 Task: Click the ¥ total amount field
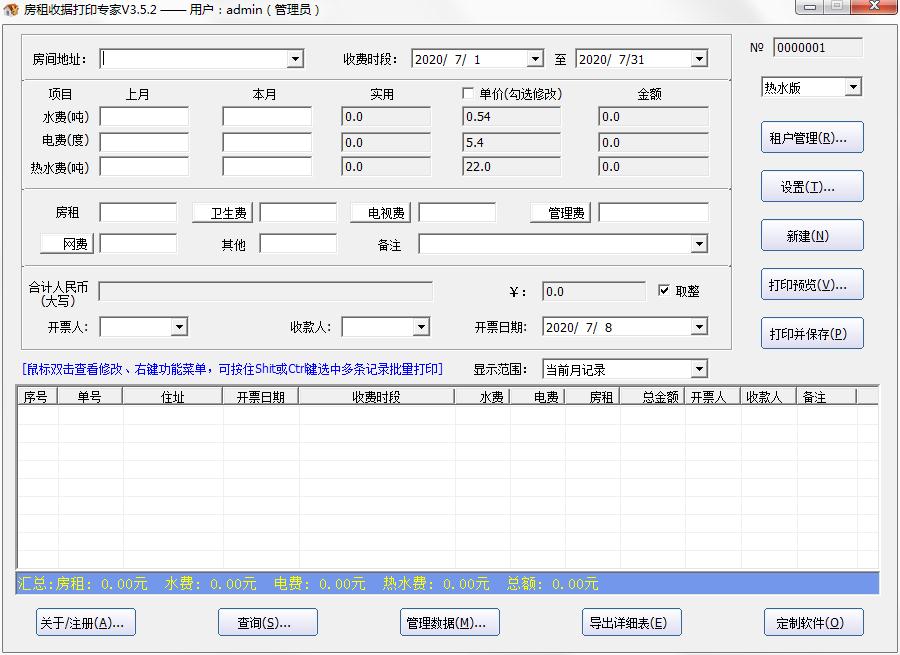tap(593, 291)
